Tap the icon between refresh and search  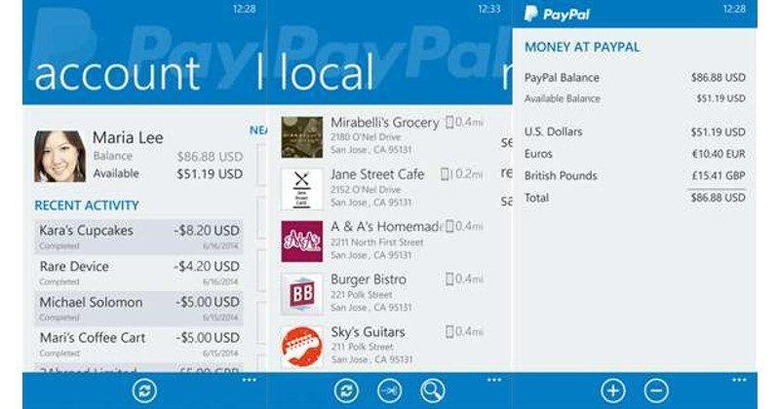pyautogui.click(x=390, y=391)
